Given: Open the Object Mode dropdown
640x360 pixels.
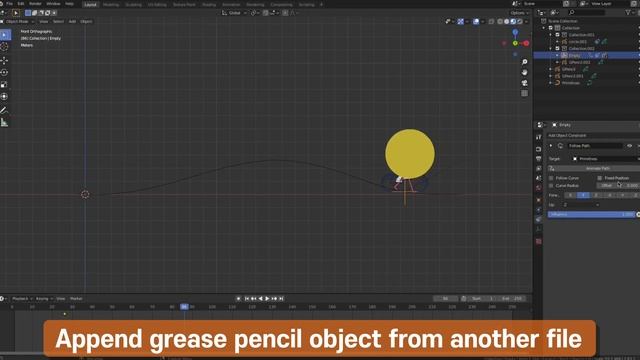Looking at the screenshot, I should tap(19, 22).
